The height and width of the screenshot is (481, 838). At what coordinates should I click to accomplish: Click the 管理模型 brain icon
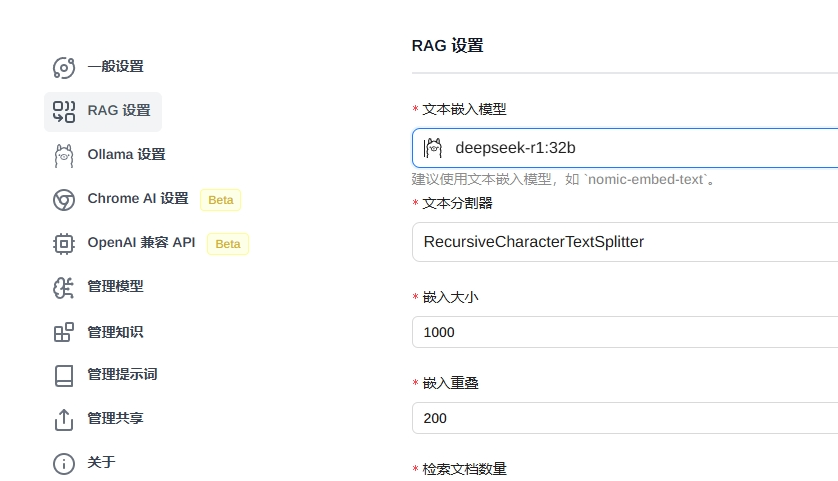tap(64, 288)
